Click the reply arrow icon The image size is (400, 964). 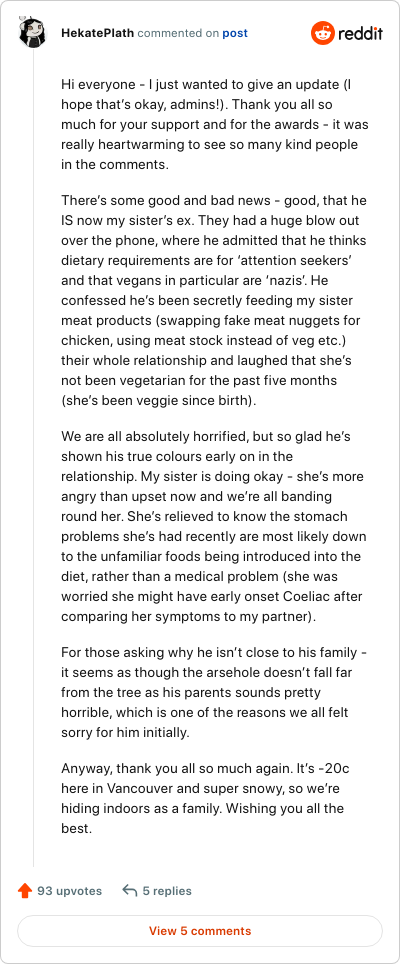click(130, 891)
